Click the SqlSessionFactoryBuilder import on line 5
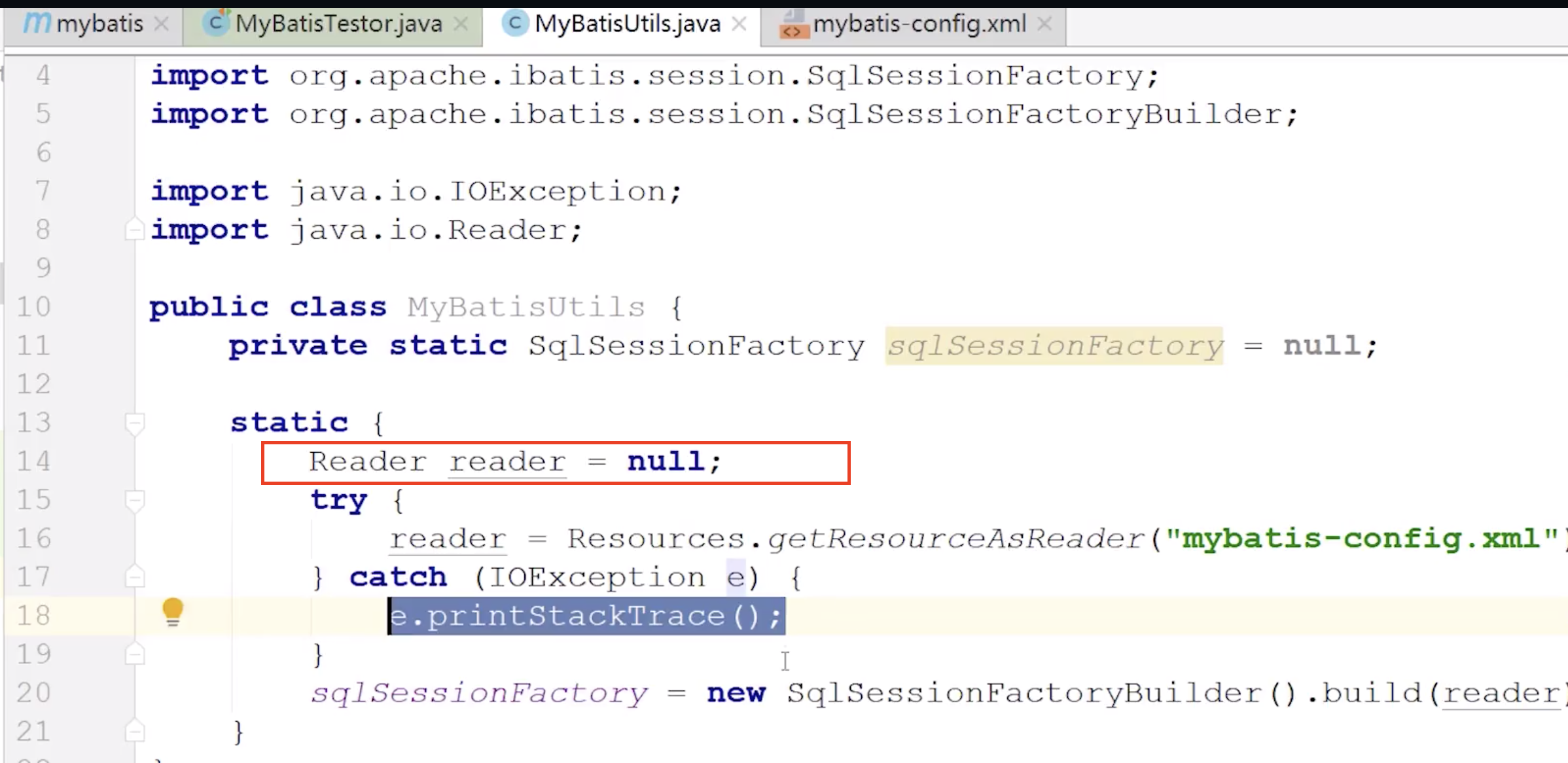 click(x=793, y=114)
